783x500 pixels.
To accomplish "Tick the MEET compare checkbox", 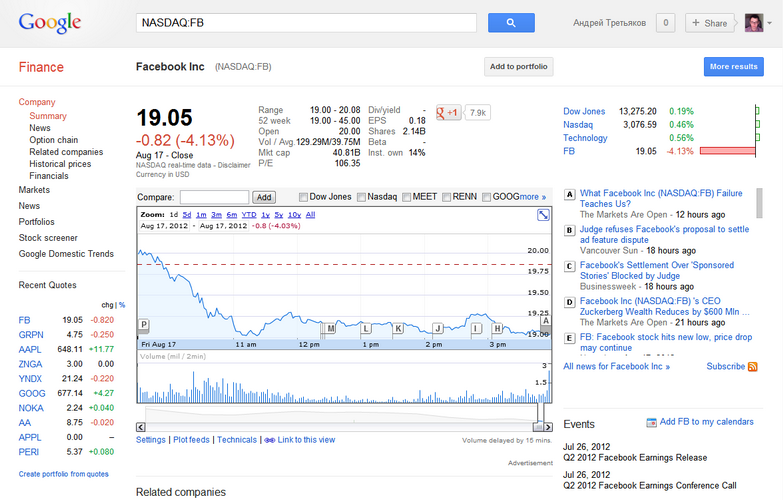I will (406, 197).
